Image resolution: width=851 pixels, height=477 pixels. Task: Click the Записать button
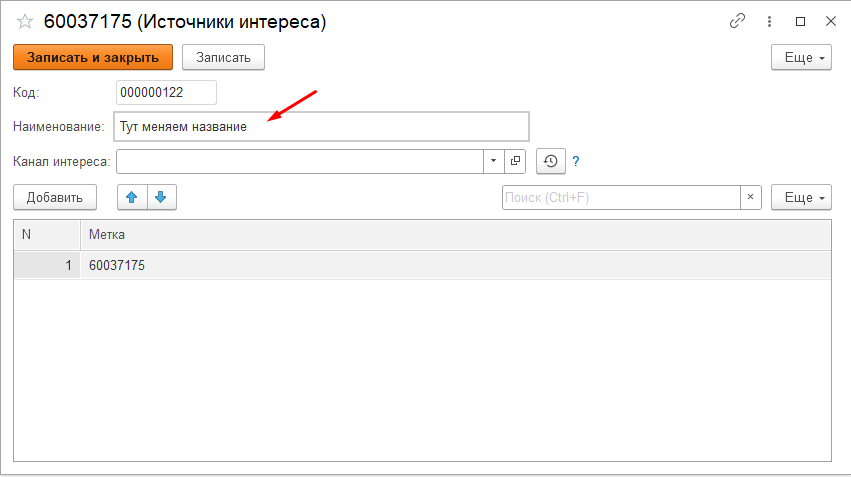[x=223, y=57]
